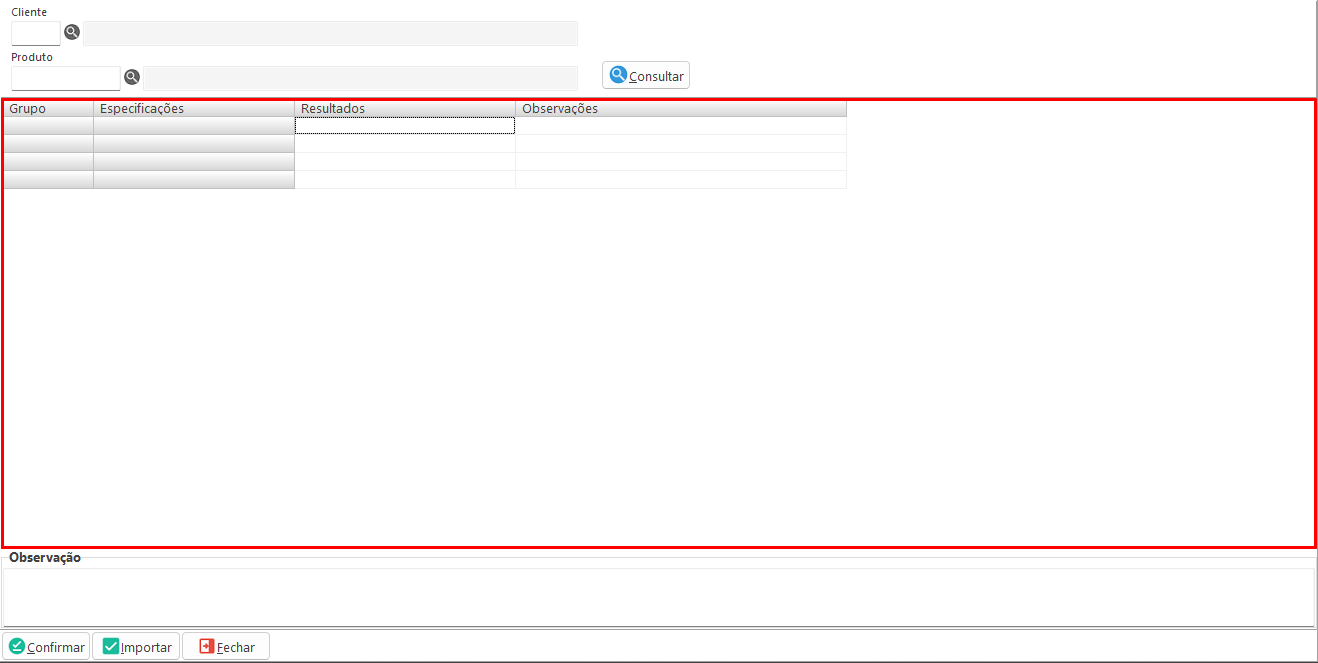Viewport: 1318px width, 663px height.
Task: Click the grey Cliente name field
Action: click(x=330, y=33)
